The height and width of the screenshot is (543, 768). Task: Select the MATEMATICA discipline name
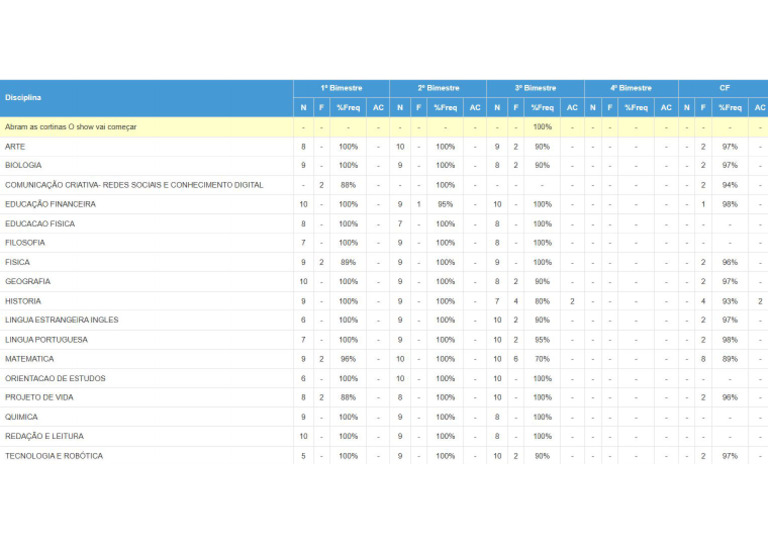(x=30, y=359)
